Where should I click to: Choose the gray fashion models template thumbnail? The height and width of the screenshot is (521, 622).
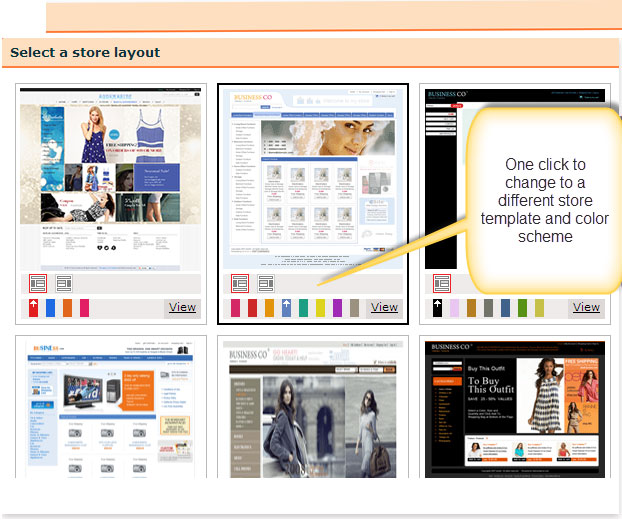(x=312, y=408)
